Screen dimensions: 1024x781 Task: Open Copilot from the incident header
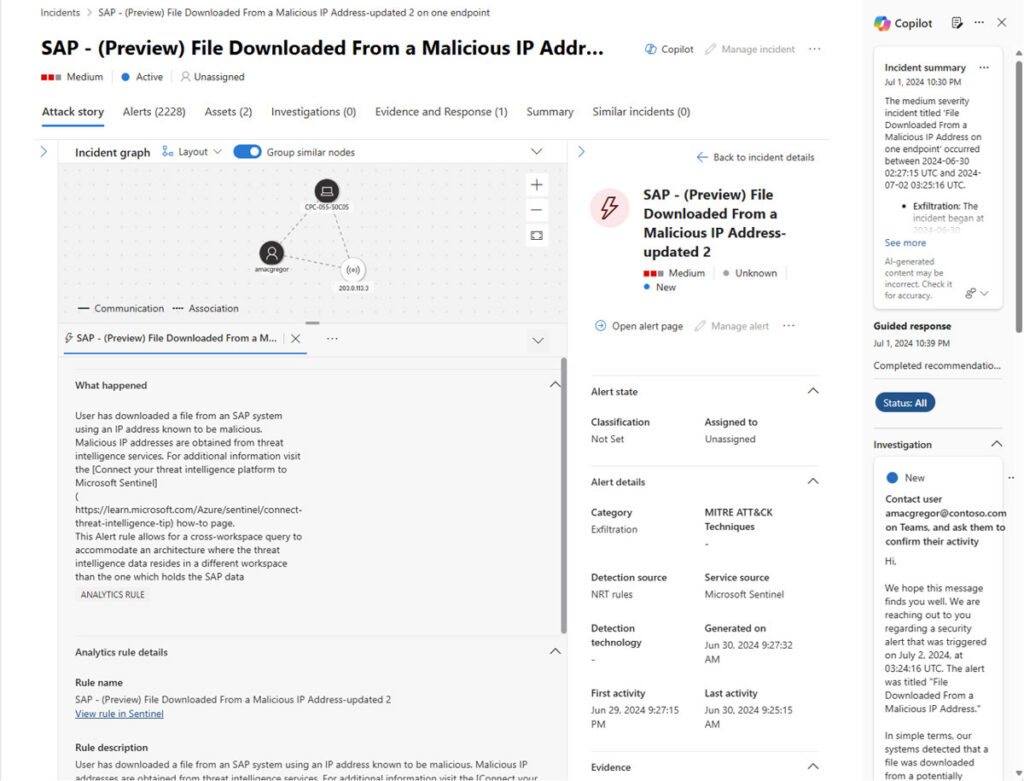(x=669, y=49)
